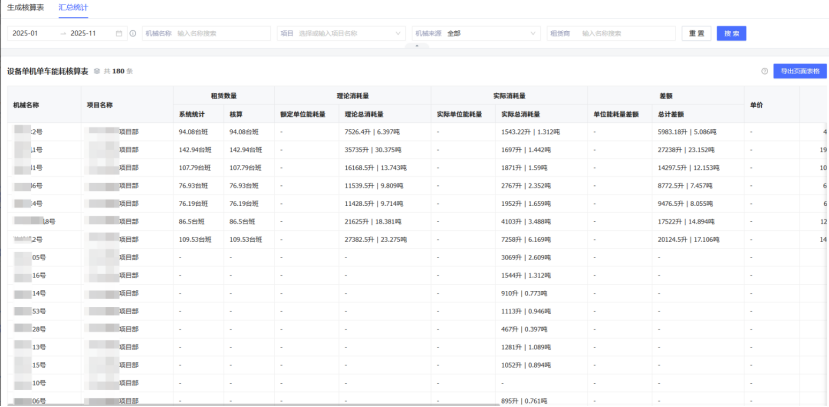Click 导出页面表格 export button
The width and height of the screenshot is (829, 407).
click(x=800, y=71)
